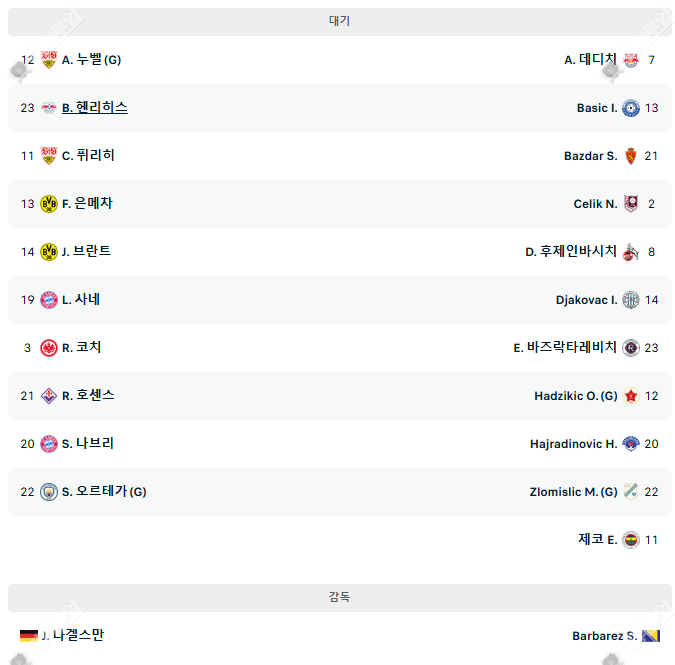The image size is (675, 665).
Task: Click coach J. 나겔스만 name
Action: tap(73, 636)
